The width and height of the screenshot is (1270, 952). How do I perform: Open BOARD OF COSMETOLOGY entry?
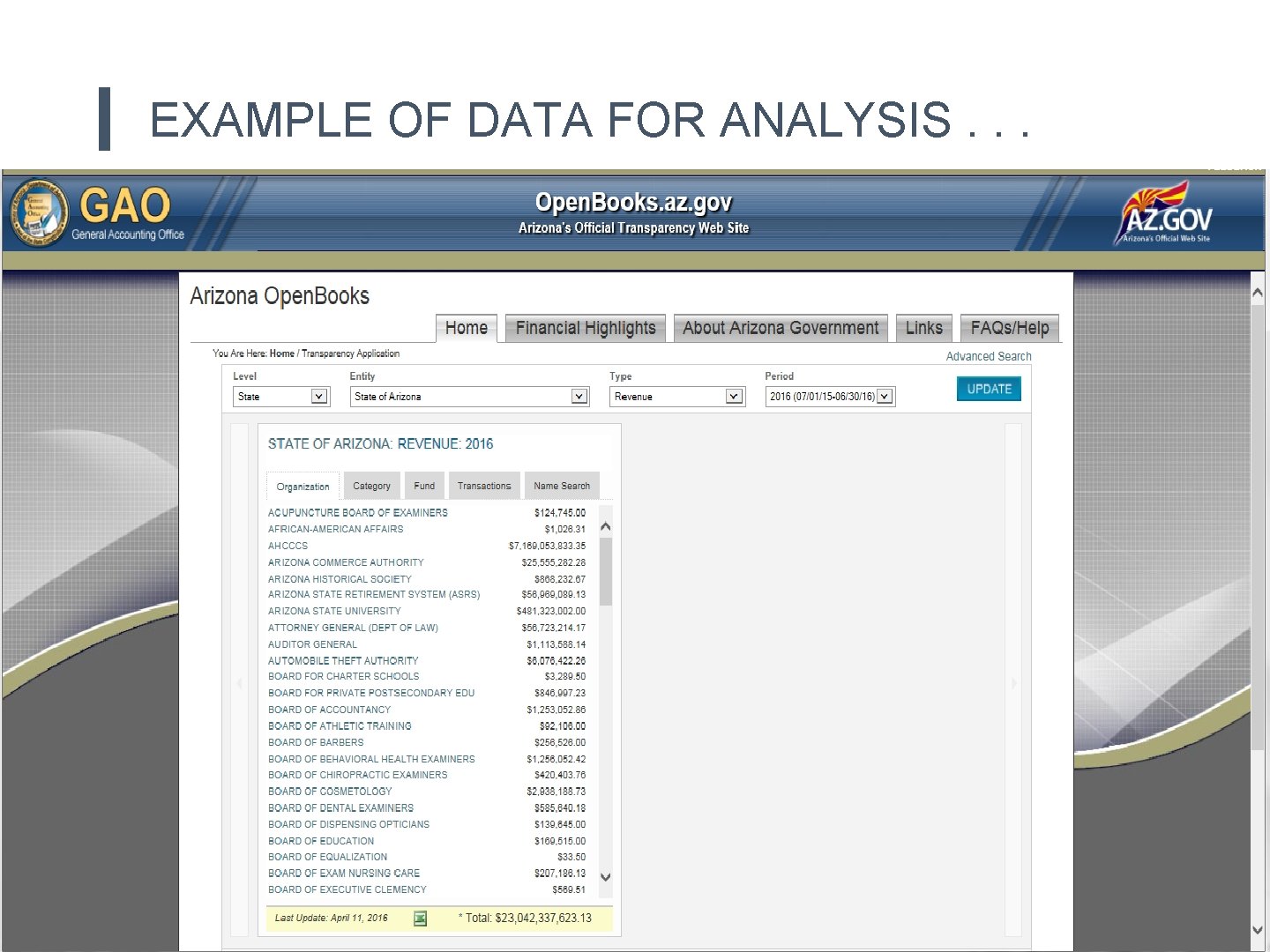coord(330,792)
